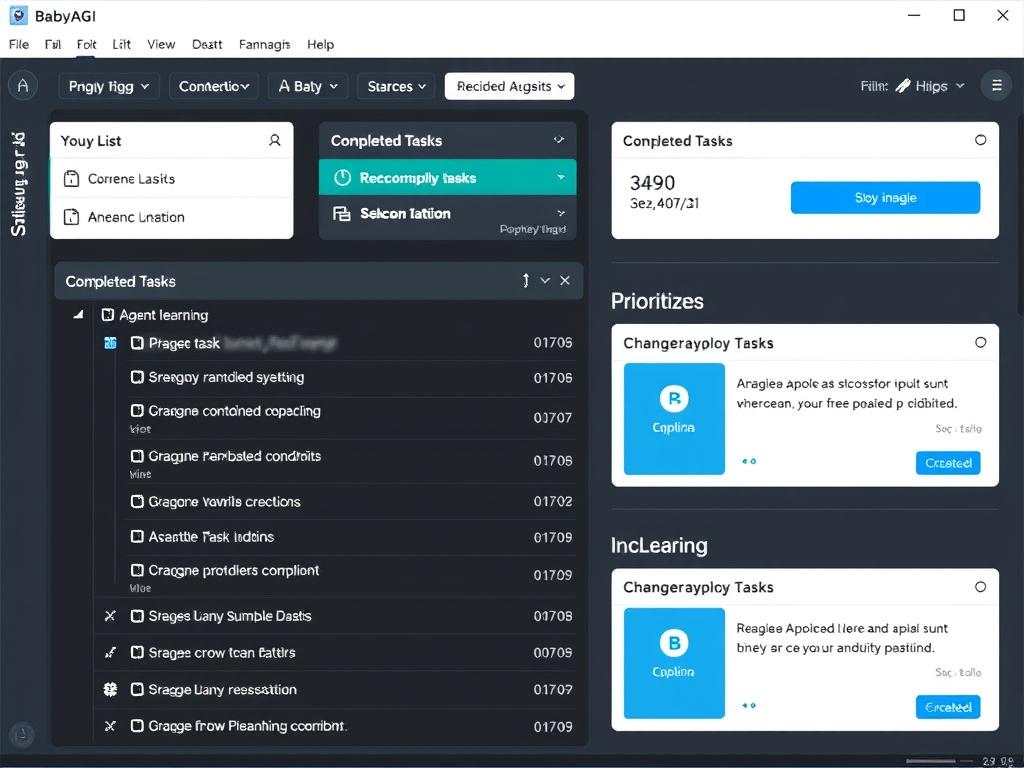This screenshot has height=768, width=1024.
Task: Toggle circle on white Conpleted Tasks card
Action: coord(980,140)
